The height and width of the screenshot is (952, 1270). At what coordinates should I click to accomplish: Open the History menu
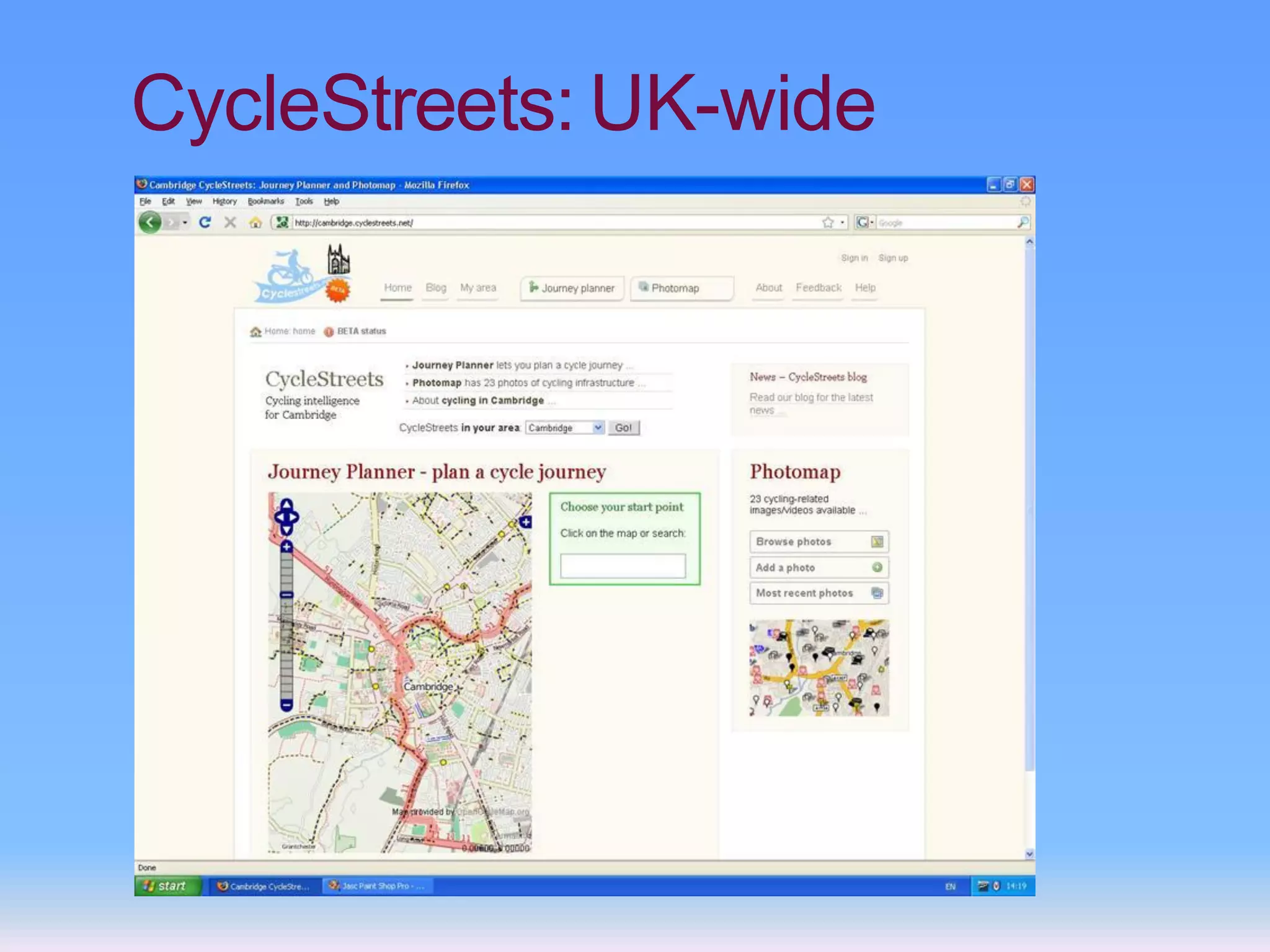pyautogui.click(x=224, y=201)
